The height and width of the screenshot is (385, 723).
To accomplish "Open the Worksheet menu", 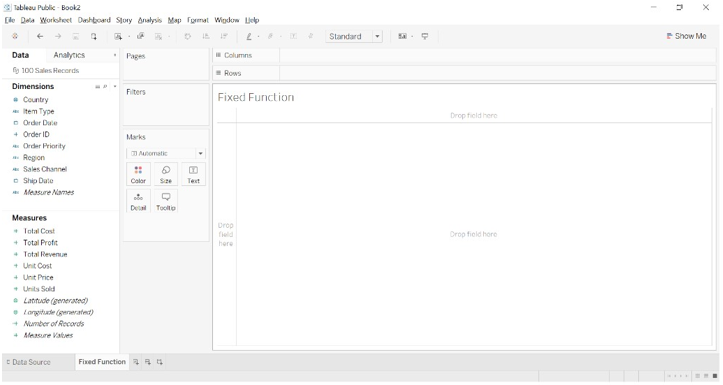I will click(56, 20).
